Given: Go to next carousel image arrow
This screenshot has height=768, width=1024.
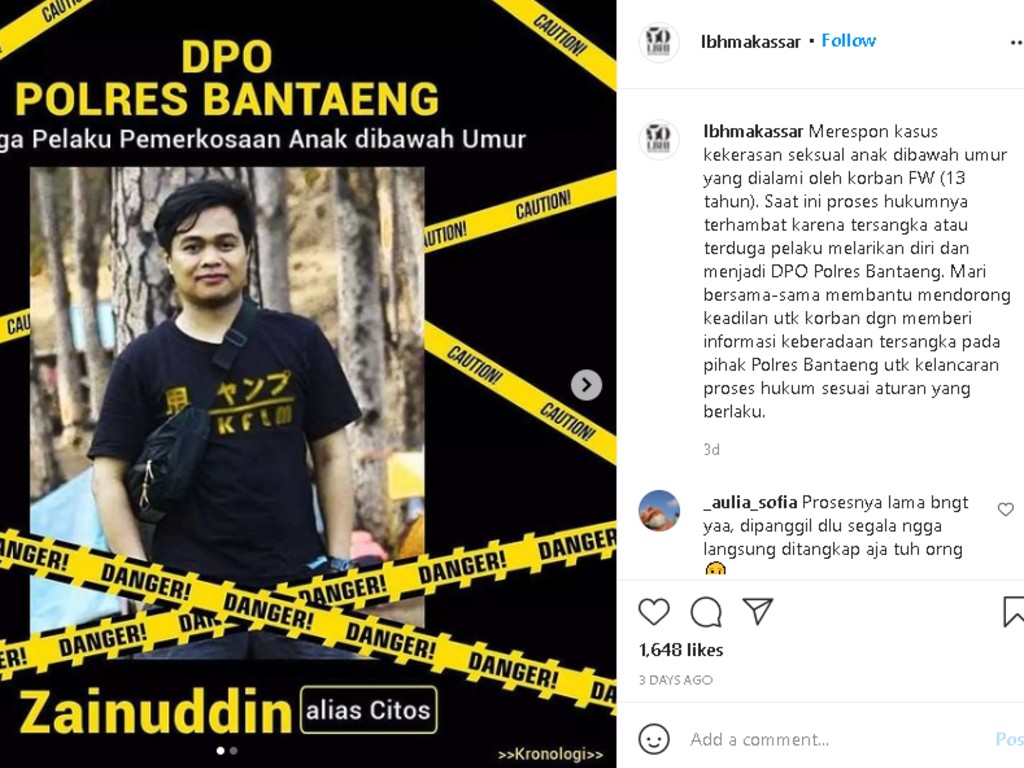Looking at the screenshot, I should coord(586,385).
